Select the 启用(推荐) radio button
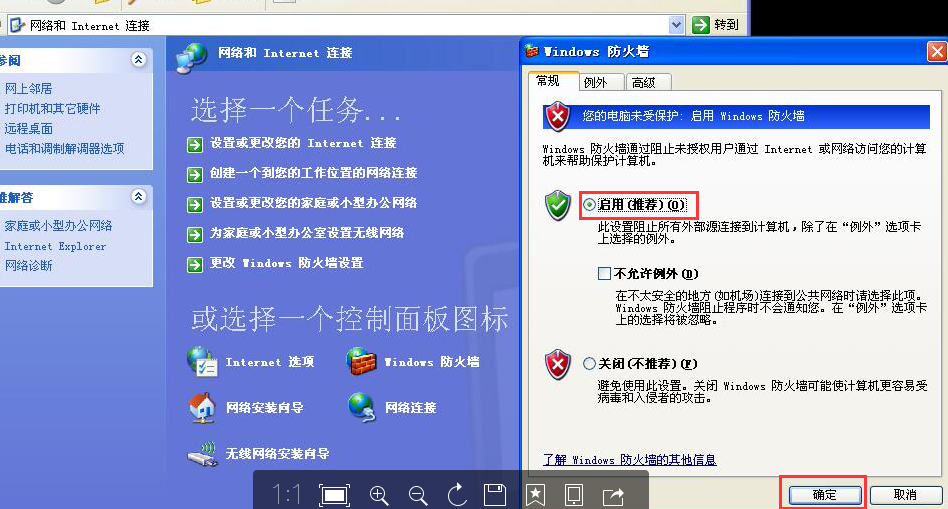948x509 pixels. click(x=589, y=205)
